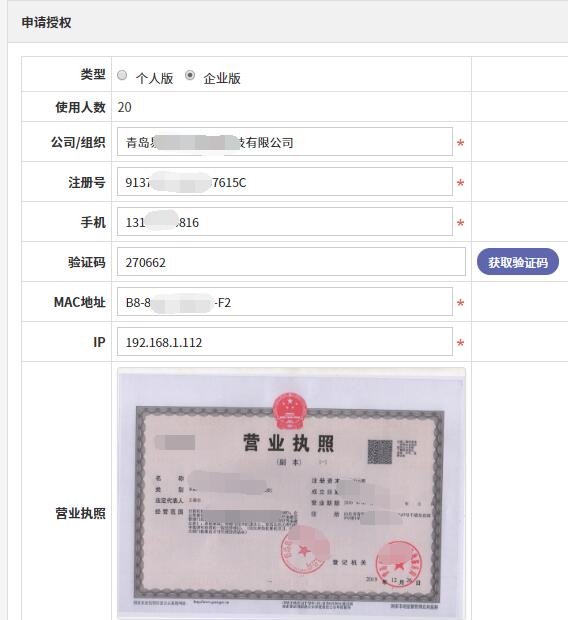568x620 pixels.
Task: Click the round red stamp beside the date
Action: [399, 564]
